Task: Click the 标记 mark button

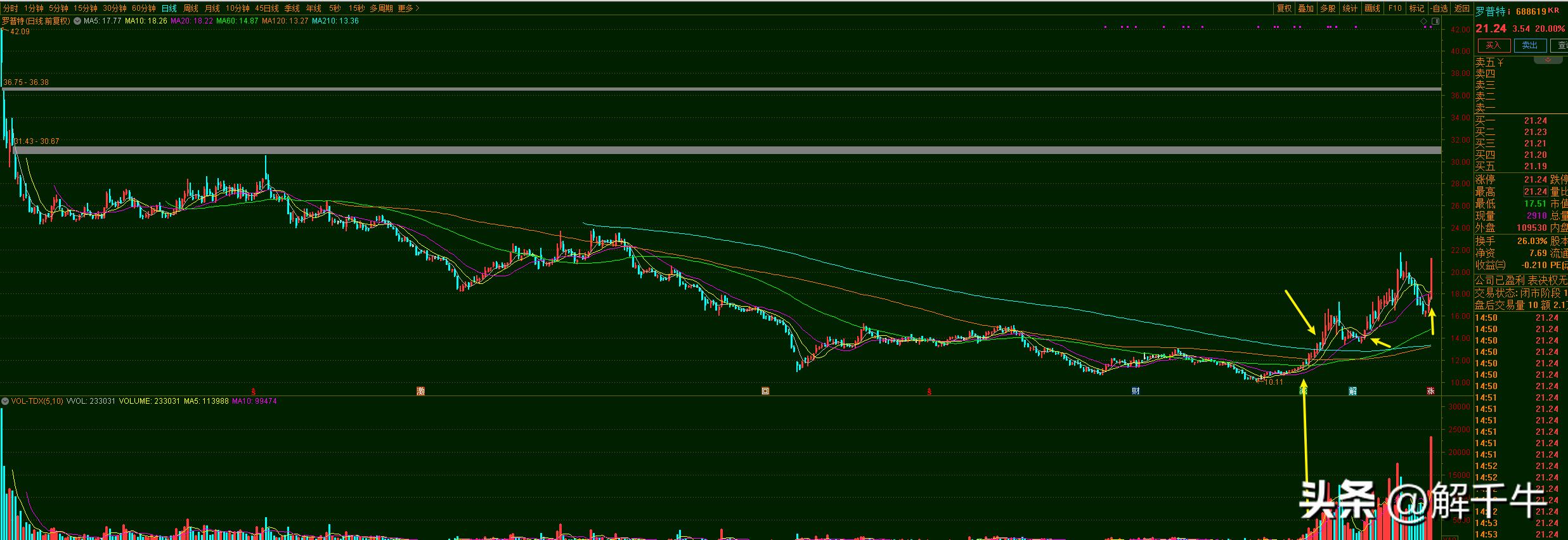Action: [1416, 8]
